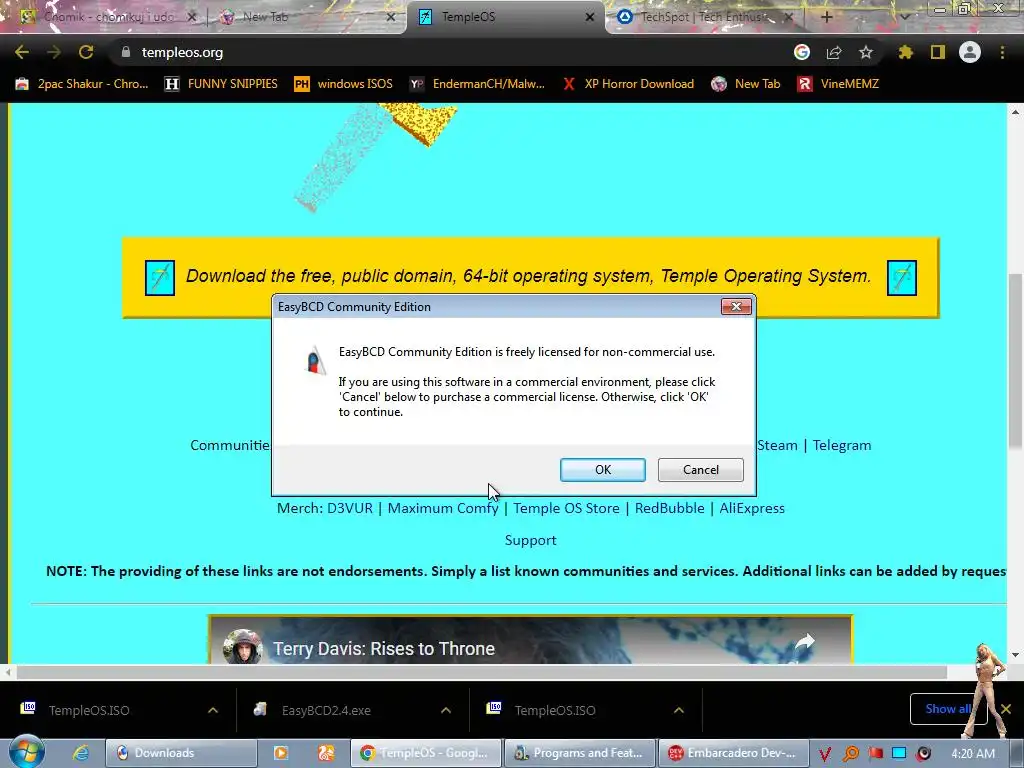Click the page vertical scrollbar
The height and width of the screenshot is (768, 1024).
coord(1015,361)
